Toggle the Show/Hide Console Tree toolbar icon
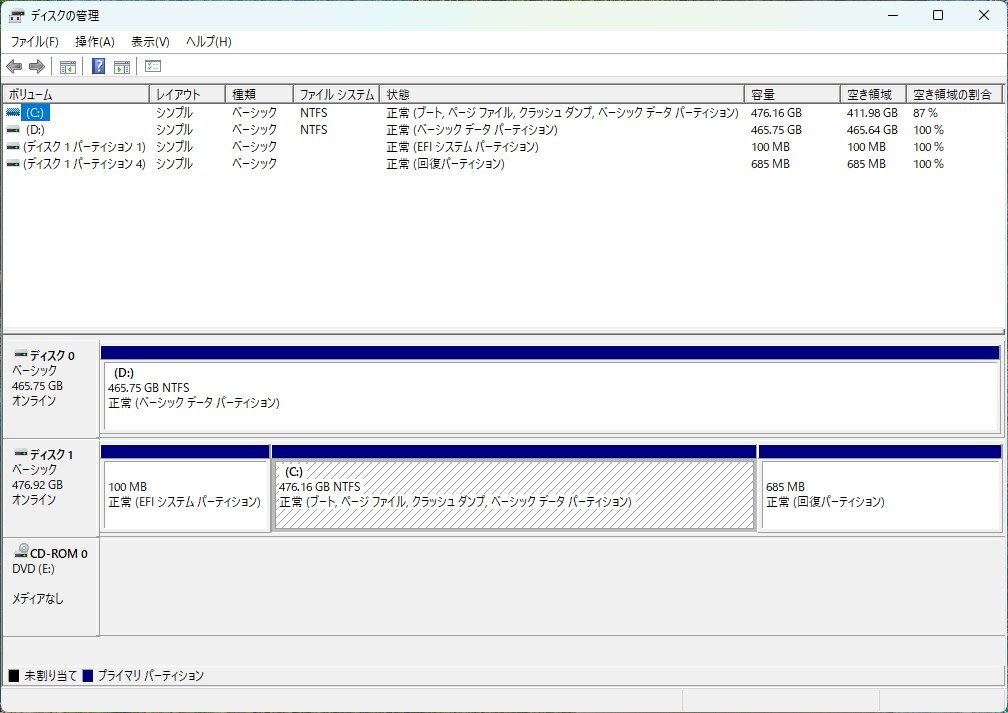The height and width of the screenshot is (713, 1008). coord(68,66)
